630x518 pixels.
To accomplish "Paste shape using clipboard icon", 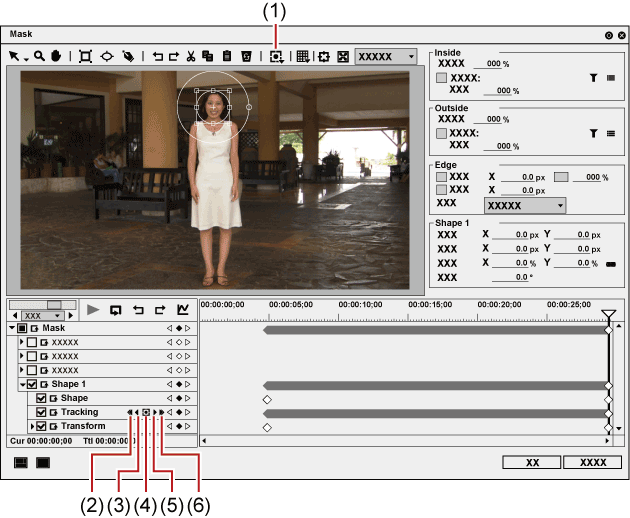I will tap(227, 56).
